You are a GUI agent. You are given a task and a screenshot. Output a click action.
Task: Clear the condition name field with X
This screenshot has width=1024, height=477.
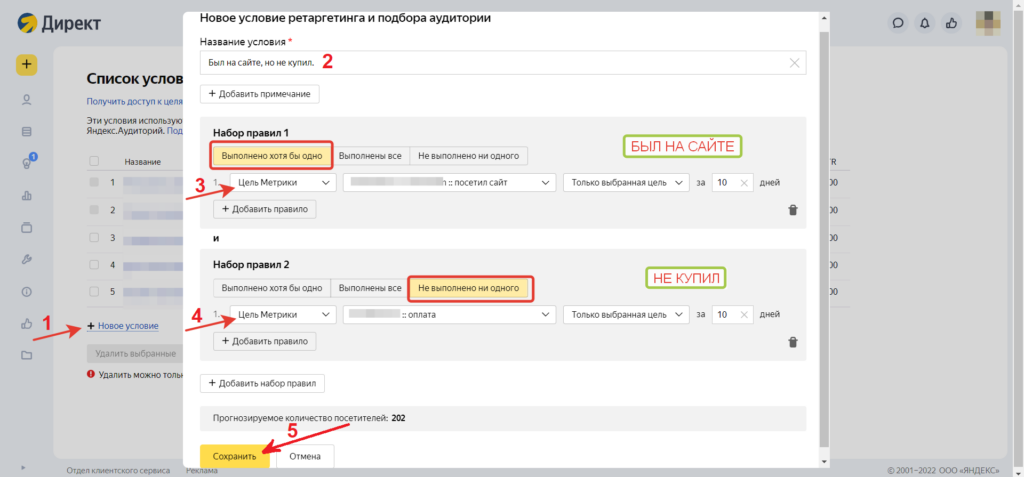point(794,63)
